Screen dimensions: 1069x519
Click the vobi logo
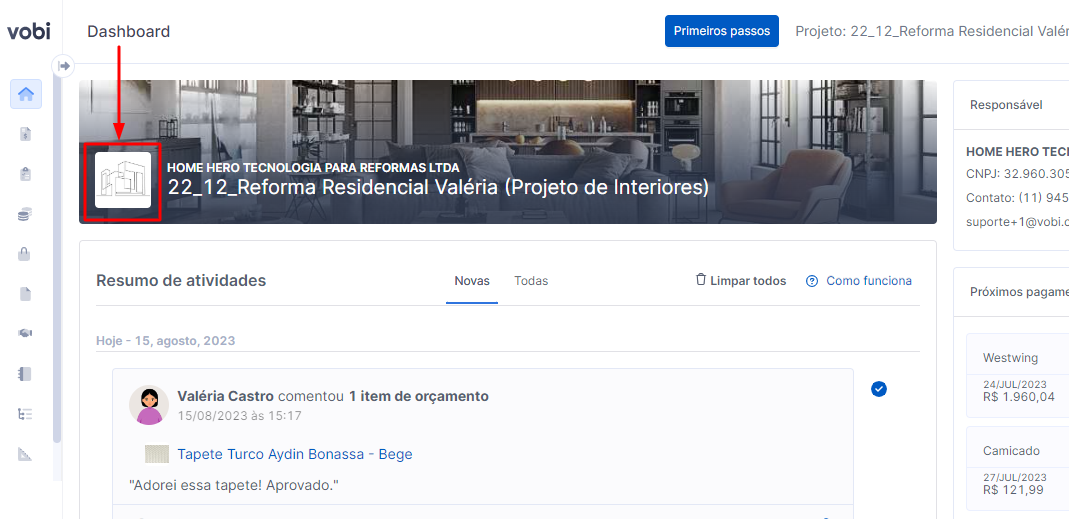(x=29, y=31)
